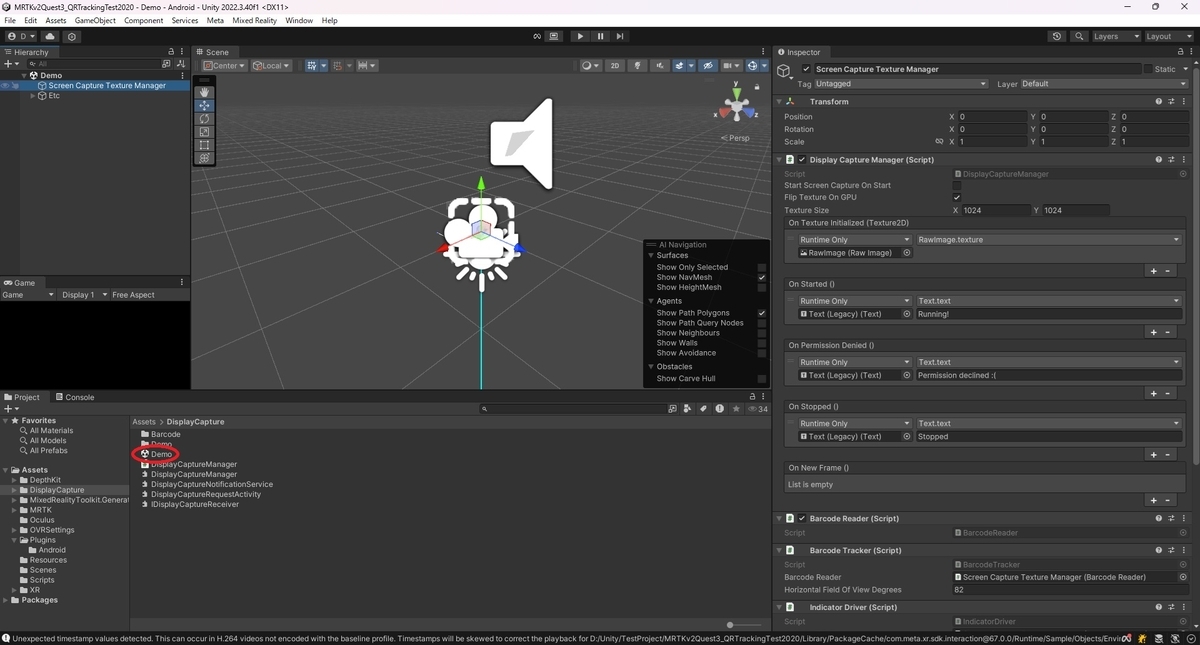Open the cloud services icon
The image size is (1200, 645).
[50, 36]
